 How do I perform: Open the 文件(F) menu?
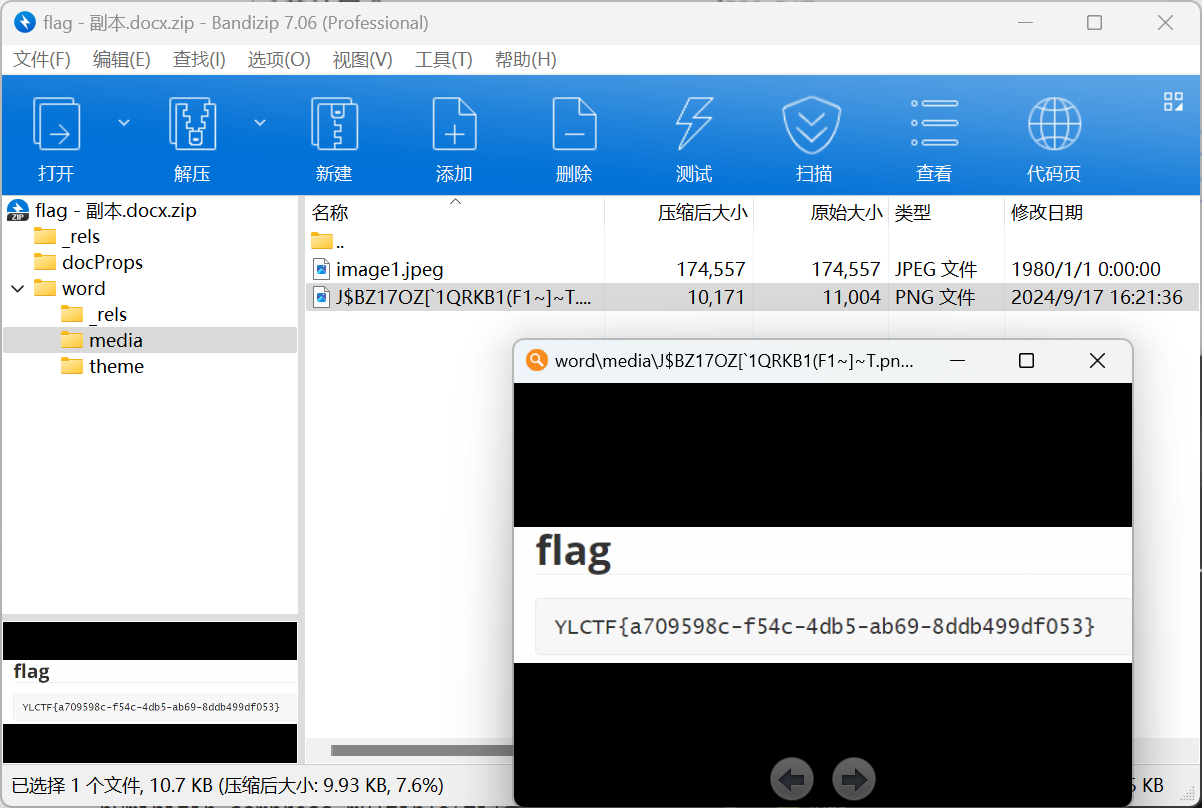click(42, 59)
